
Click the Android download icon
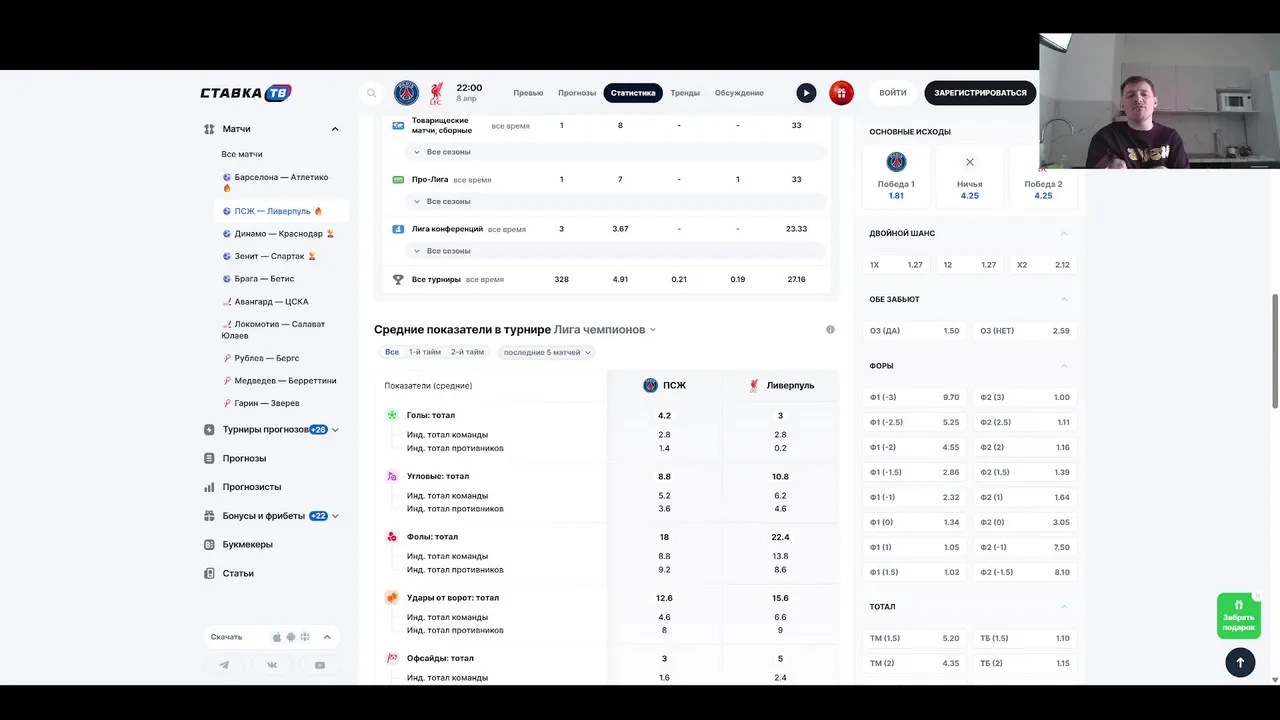(x=291, y=637)
